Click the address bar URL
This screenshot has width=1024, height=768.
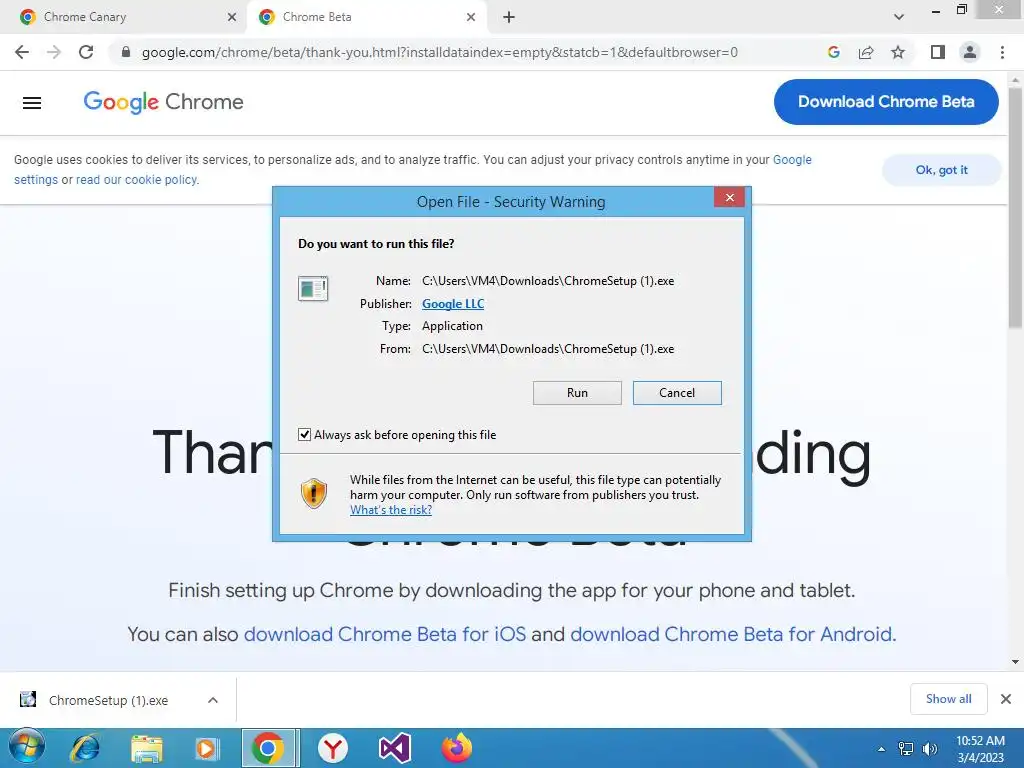click(x=440, y=52)
